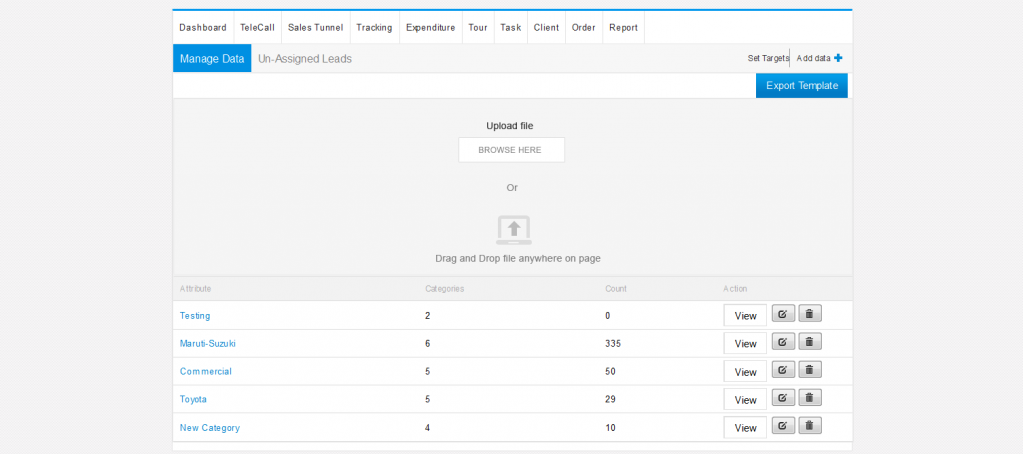Click the Categories column header

[x=445, y=288]
